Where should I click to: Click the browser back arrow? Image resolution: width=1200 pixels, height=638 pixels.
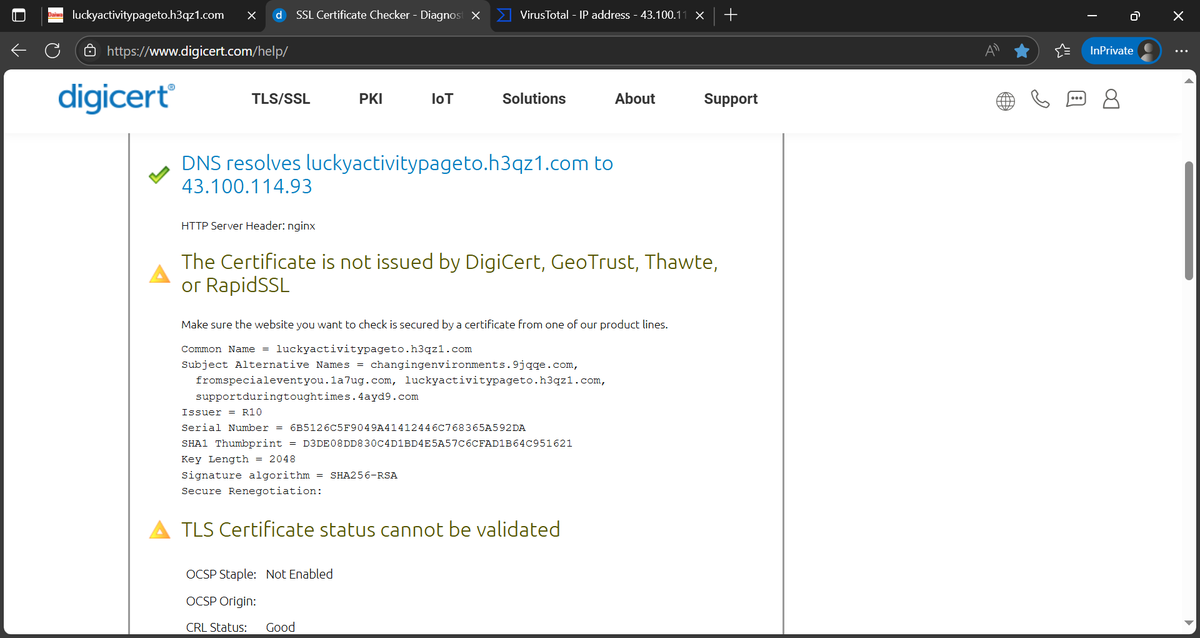[x=19, y=51]
